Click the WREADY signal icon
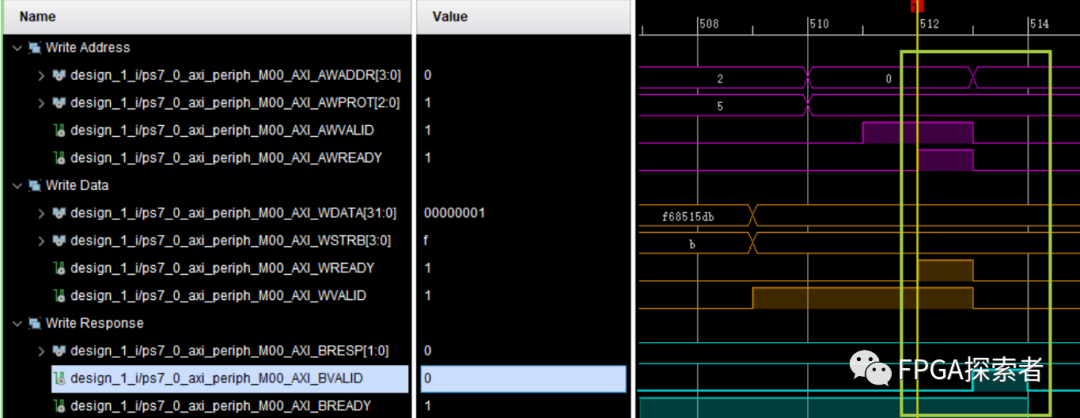This screenshot has height=418, width=1080. (x=60, y=268)
